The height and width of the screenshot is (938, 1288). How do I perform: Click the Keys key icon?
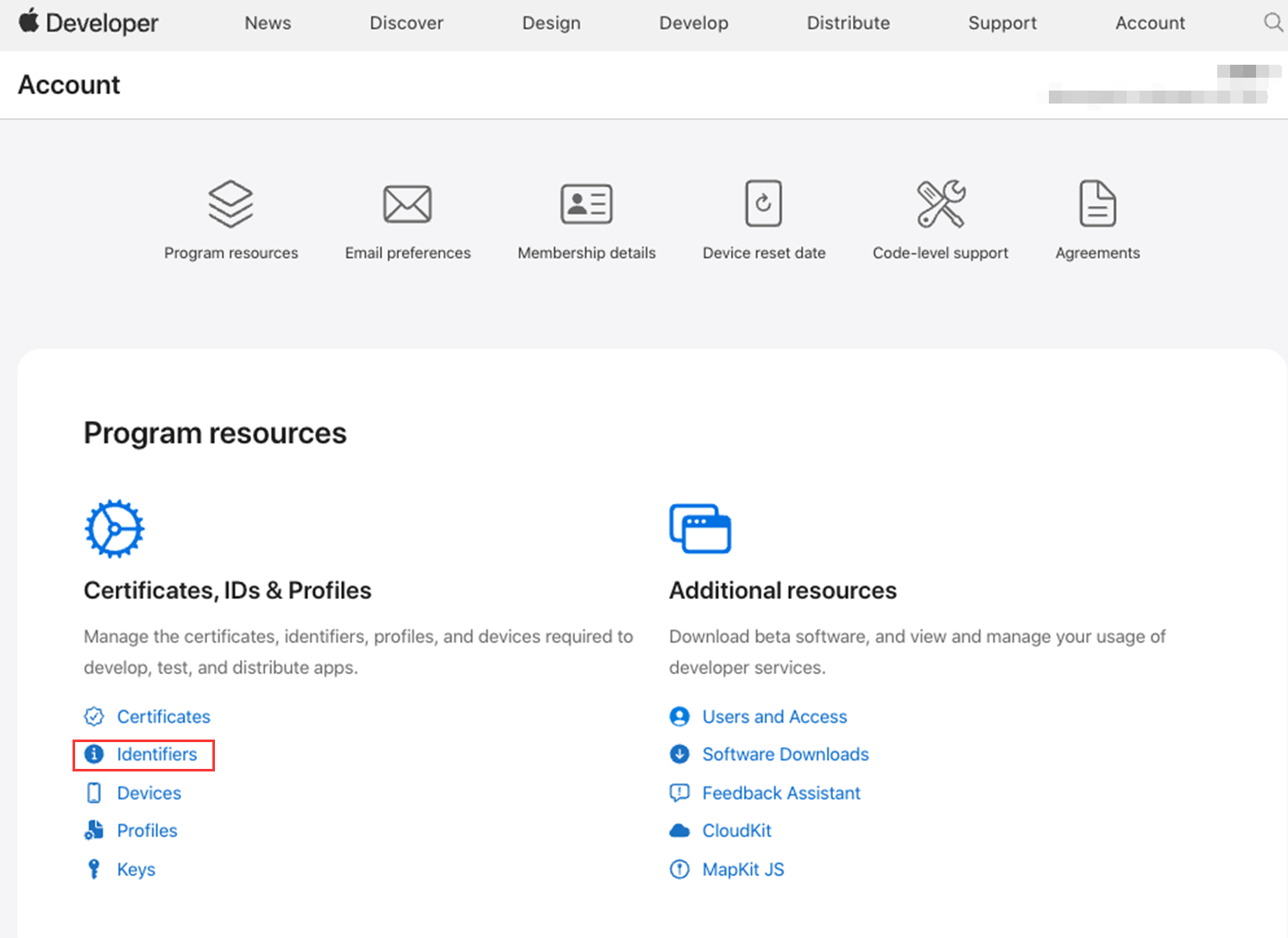tap(94, 869)
